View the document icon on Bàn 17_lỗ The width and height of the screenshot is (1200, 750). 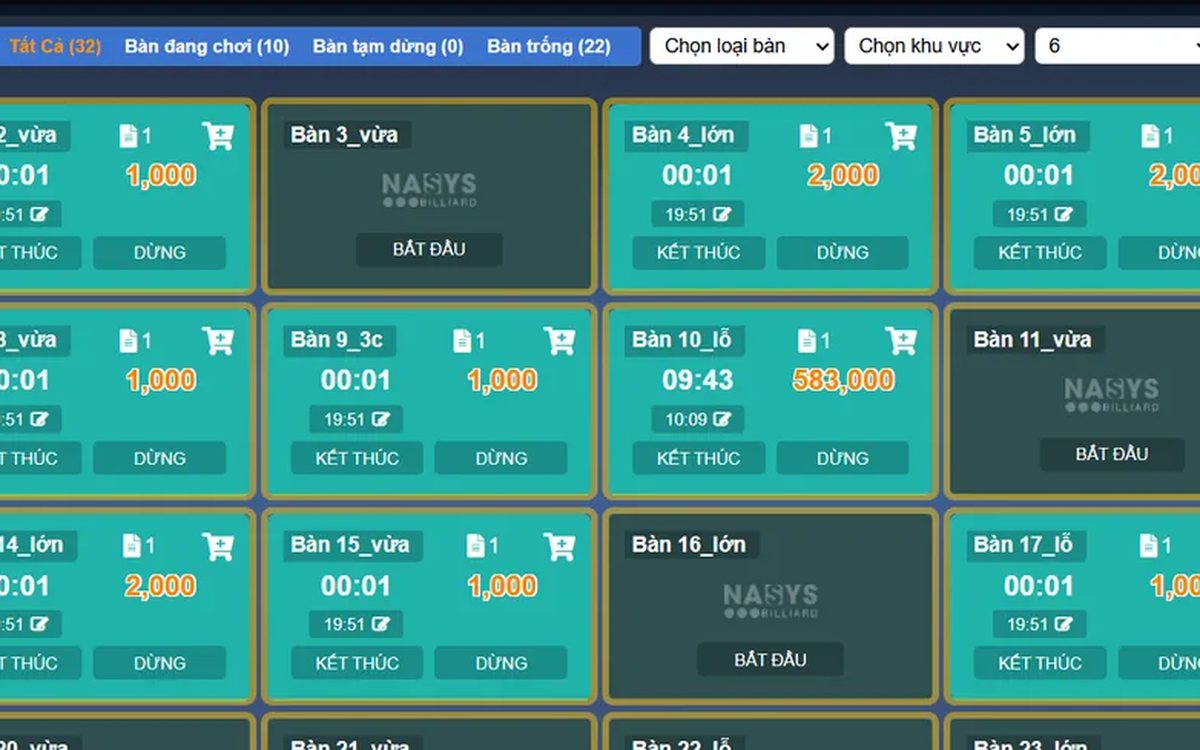coord(1150,546)
